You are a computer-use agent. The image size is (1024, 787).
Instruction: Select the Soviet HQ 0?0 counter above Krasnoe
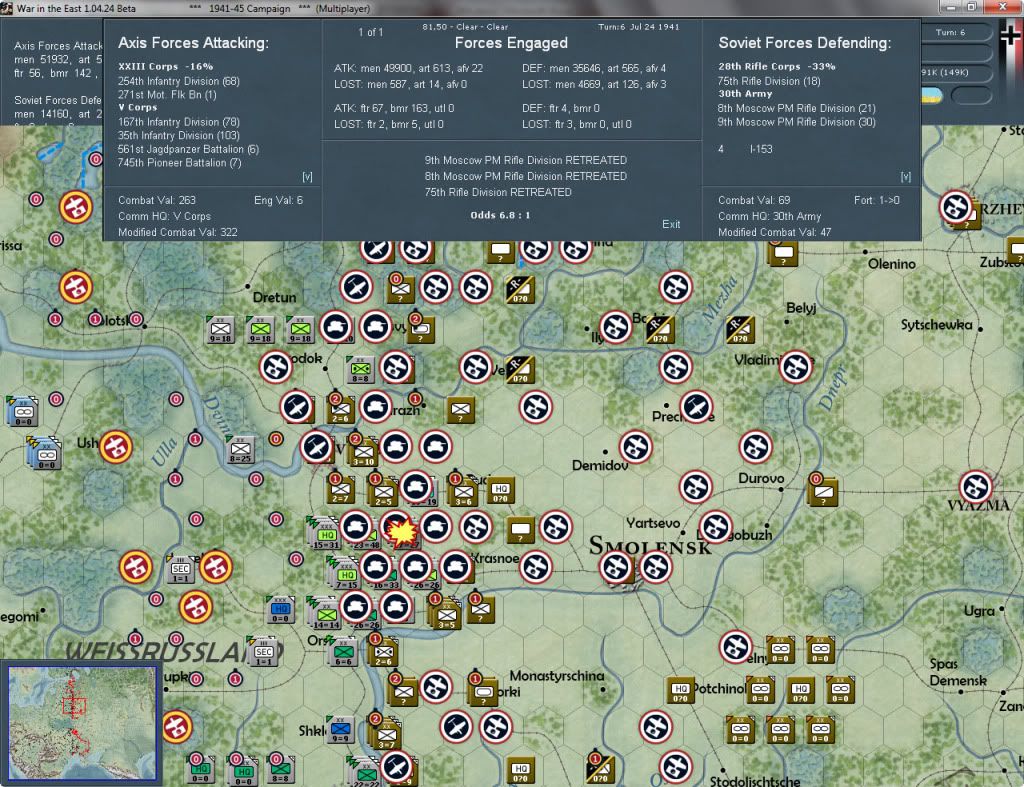501,490
